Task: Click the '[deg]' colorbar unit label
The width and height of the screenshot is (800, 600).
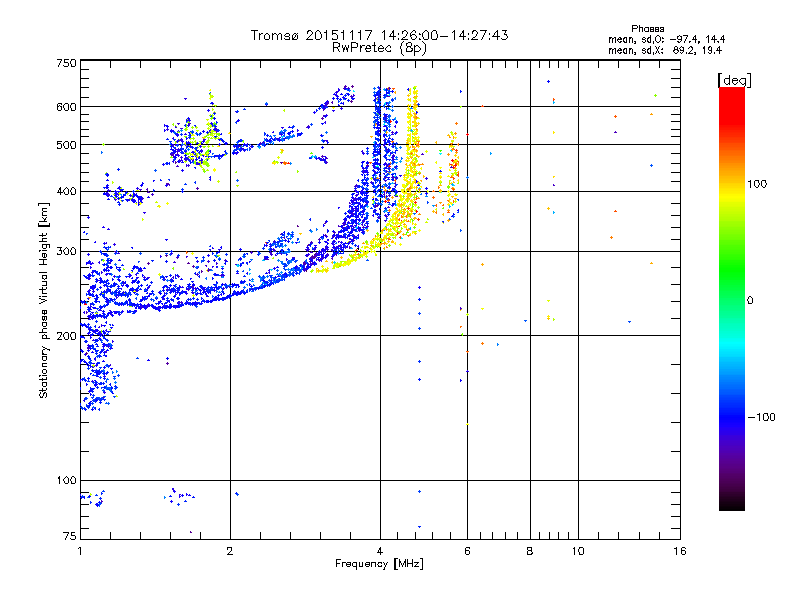Action: (734, 80)
